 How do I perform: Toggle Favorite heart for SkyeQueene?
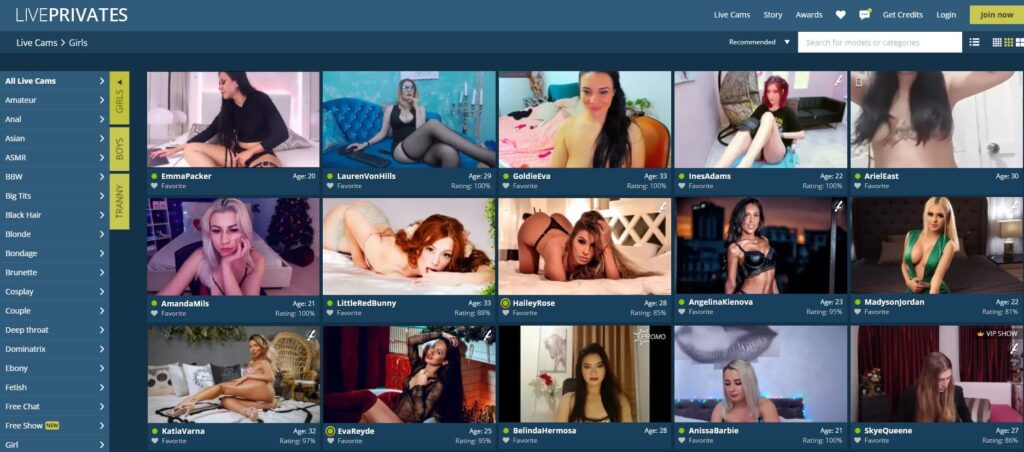tap(857, 440)
